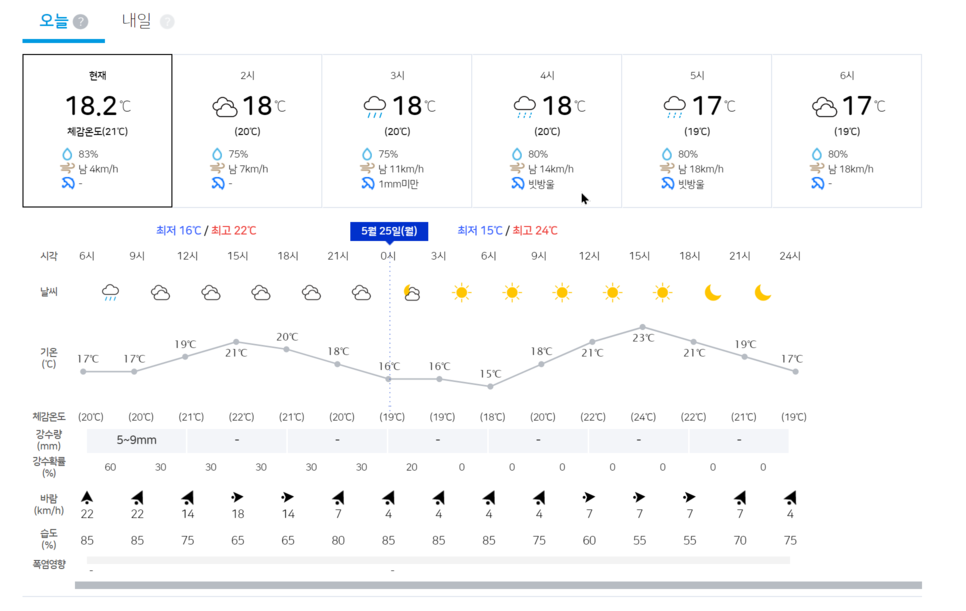Click wind icon in 5시 card
Viewport: 966px width, 611px height.
coord(668,169)
